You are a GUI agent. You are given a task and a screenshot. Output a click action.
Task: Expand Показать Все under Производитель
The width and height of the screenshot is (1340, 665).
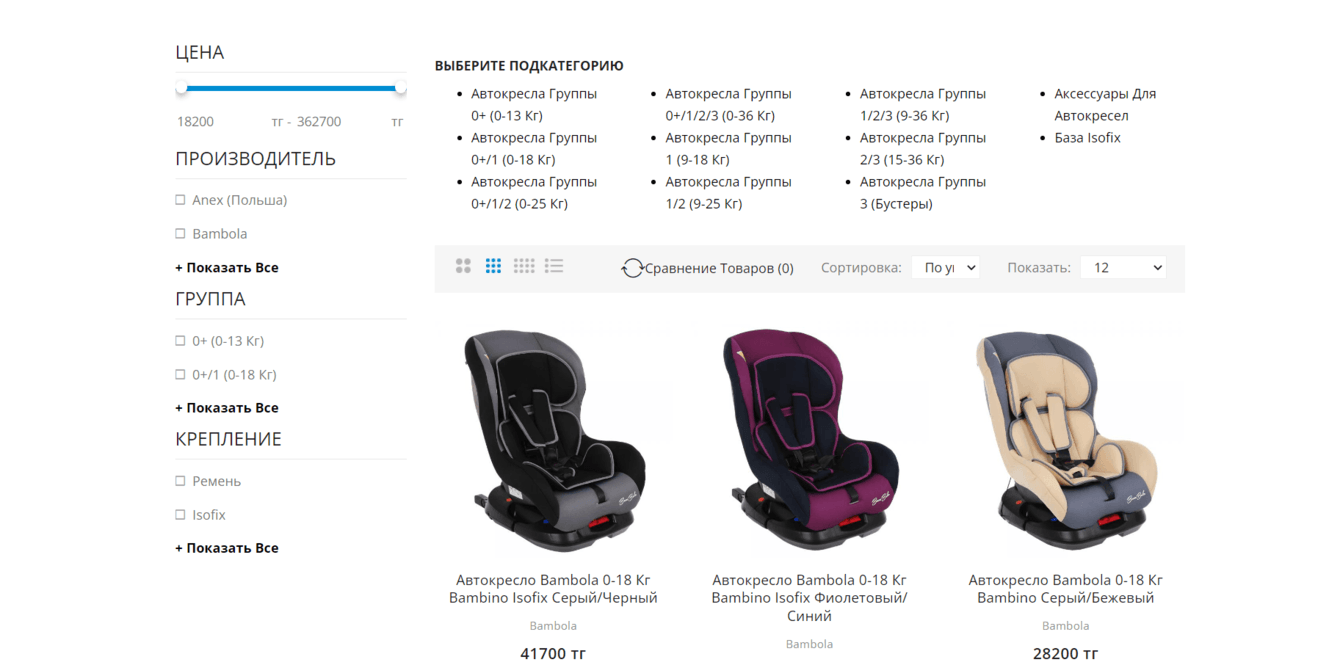[227, 267]
